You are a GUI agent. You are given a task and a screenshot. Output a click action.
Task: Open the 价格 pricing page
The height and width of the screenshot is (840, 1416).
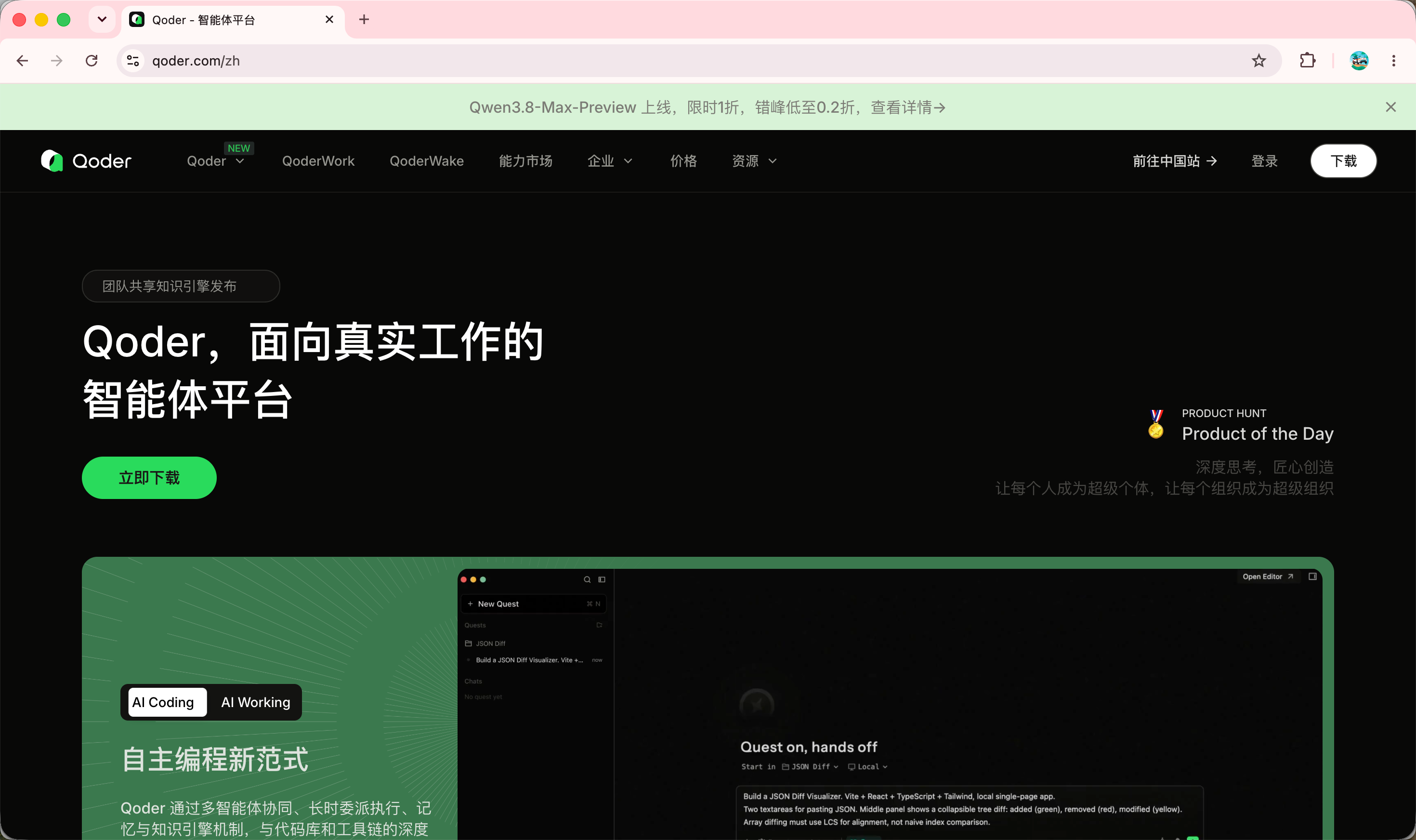point(683,161)
